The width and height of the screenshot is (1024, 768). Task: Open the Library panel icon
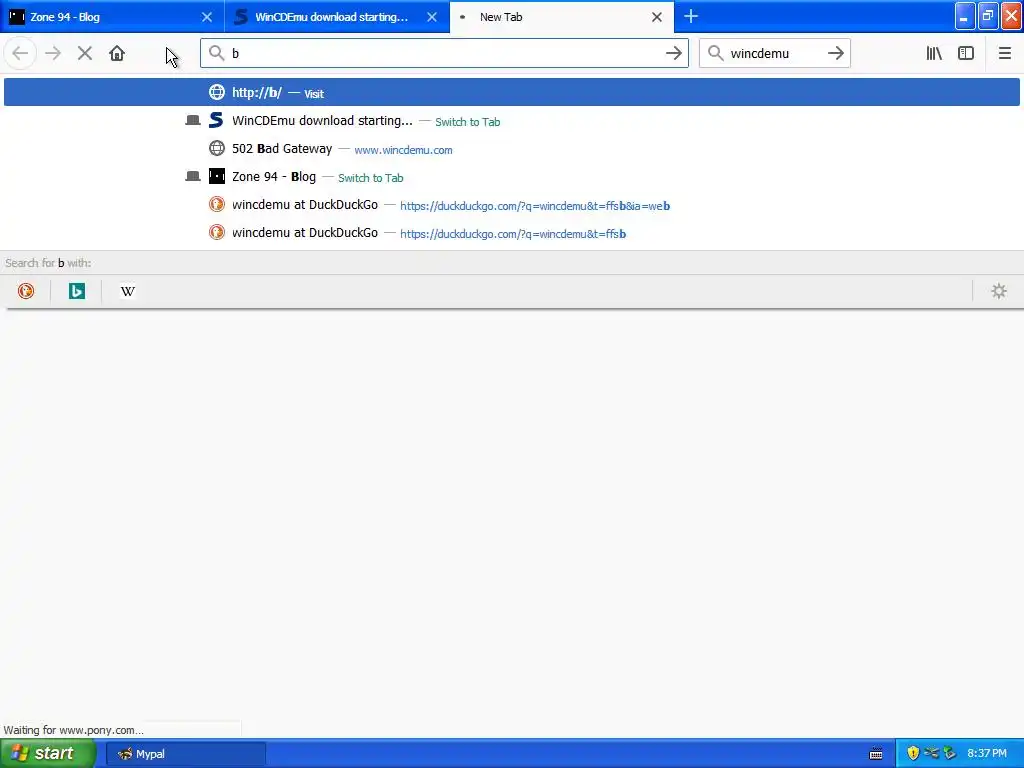934,54
